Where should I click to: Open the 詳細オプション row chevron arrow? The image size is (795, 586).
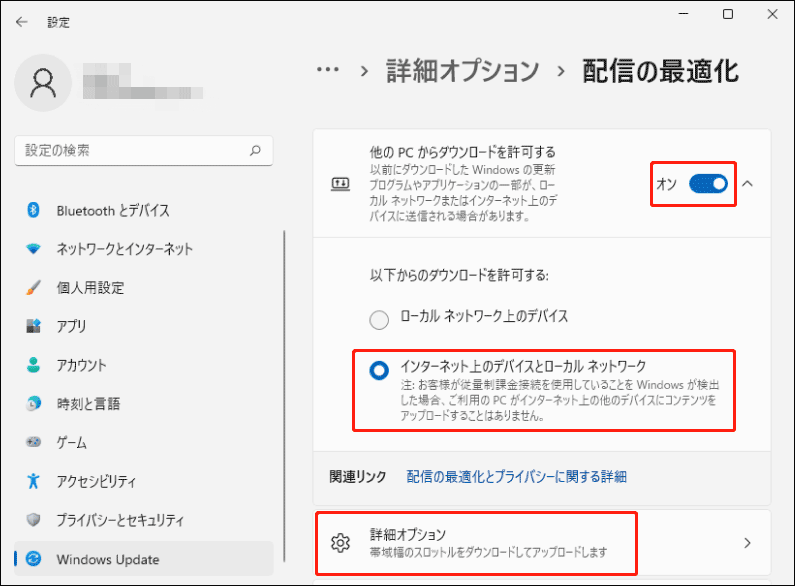747,543
